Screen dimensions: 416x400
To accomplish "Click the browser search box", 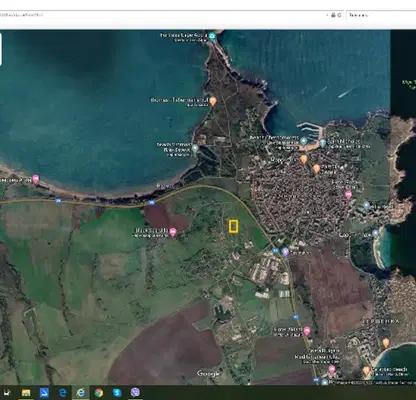I will [x=381, y=15].
